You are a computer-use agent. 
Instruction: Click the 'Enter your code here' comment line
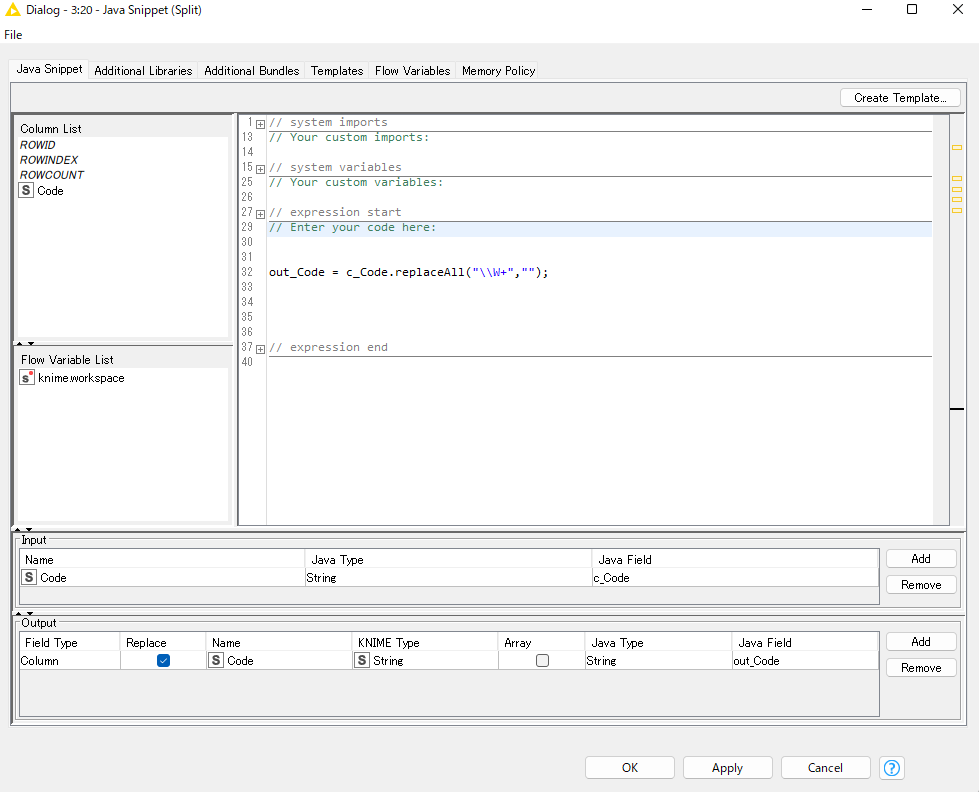tap(352, 227)
